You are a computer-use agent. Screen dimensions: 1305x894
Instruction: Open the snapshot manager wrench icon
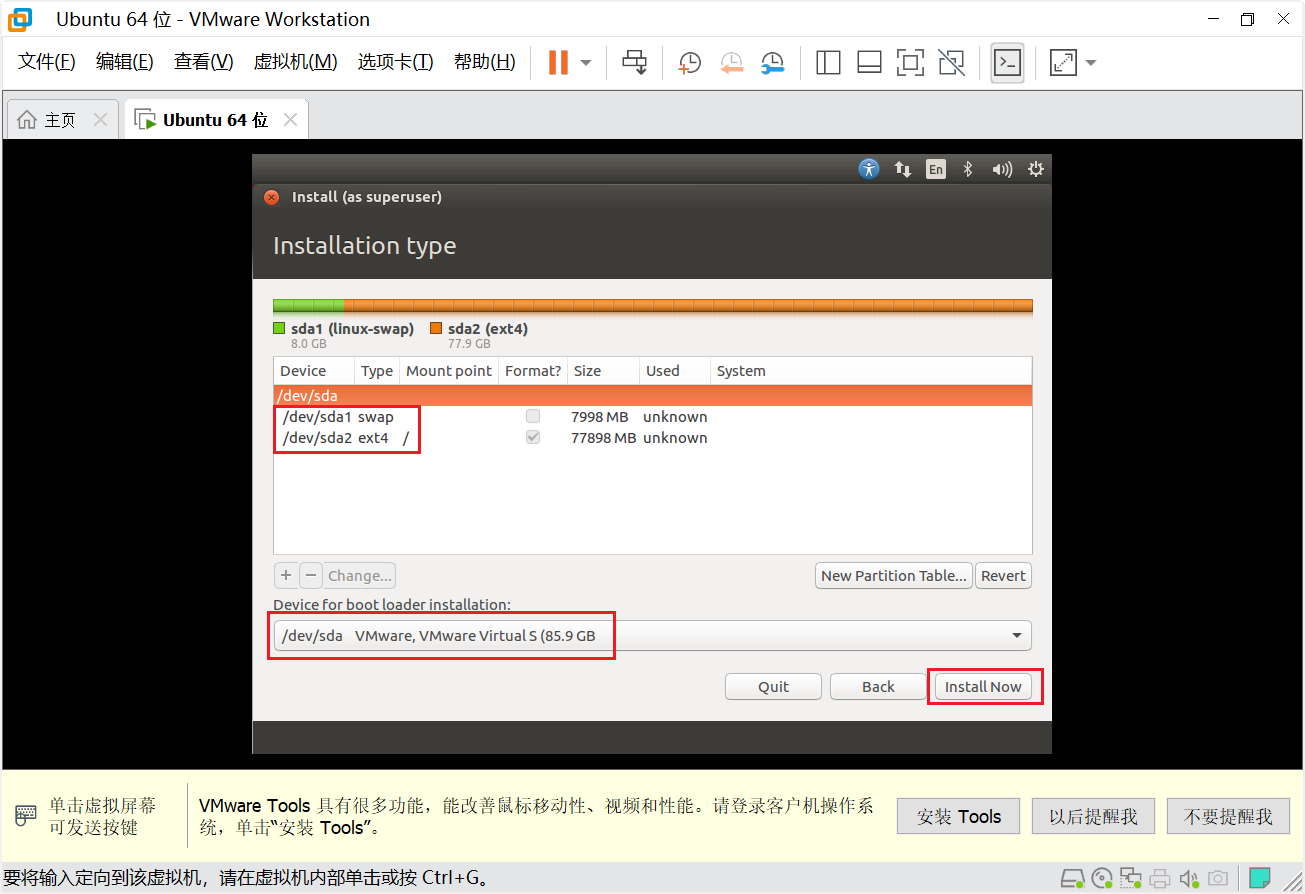[x=772, y=62]
